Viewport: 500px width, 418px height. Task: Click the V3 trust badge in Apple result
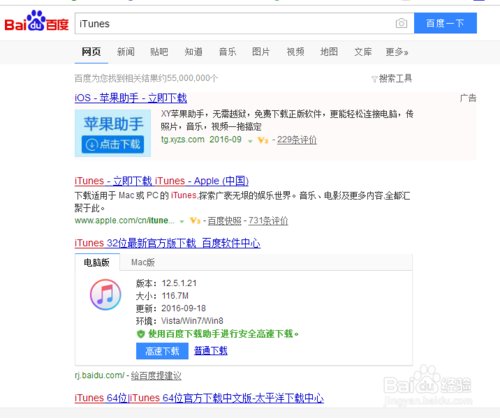[195, 221]
